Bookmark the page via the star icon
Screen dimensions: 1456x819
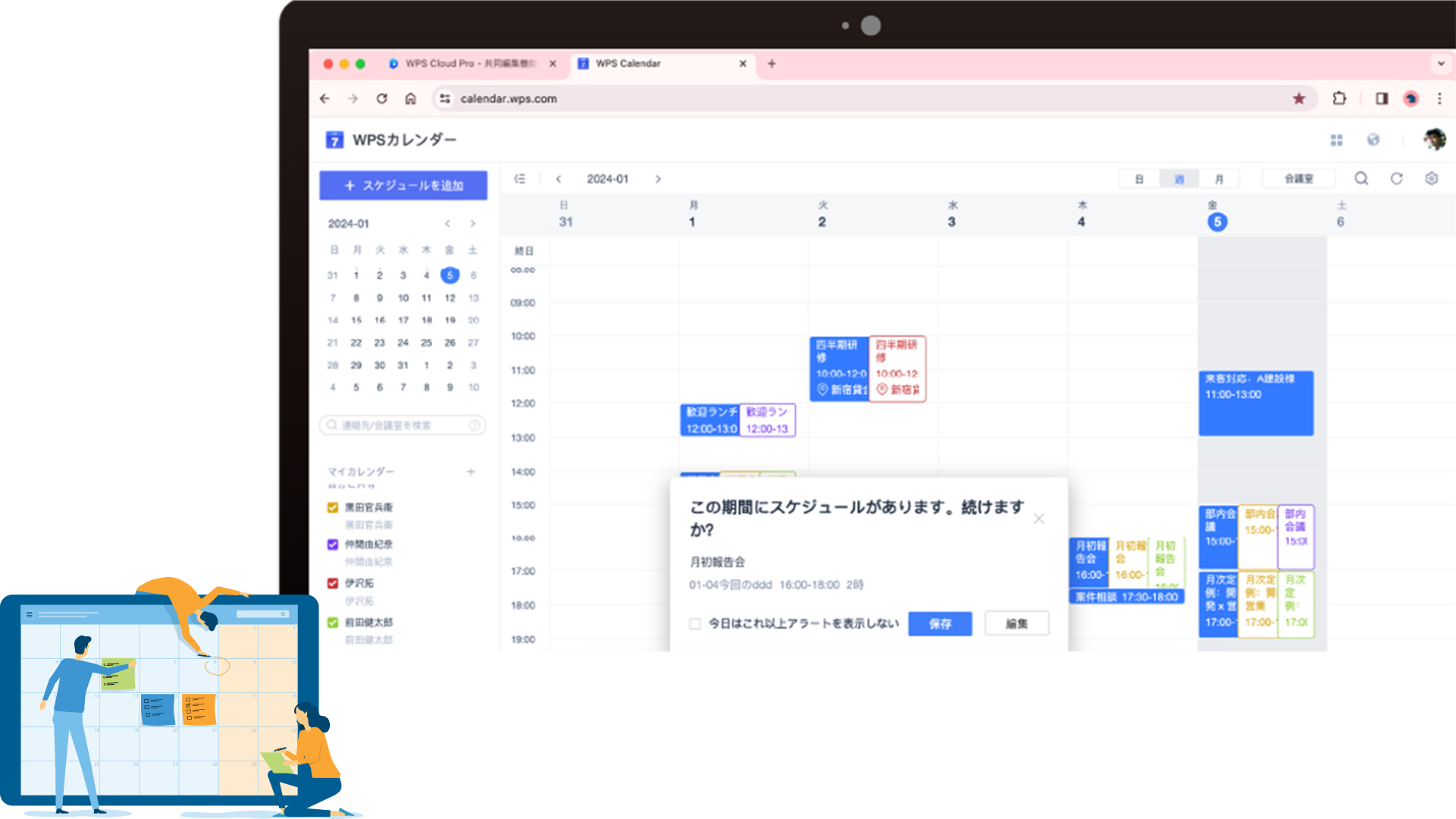click(1300, 99)
